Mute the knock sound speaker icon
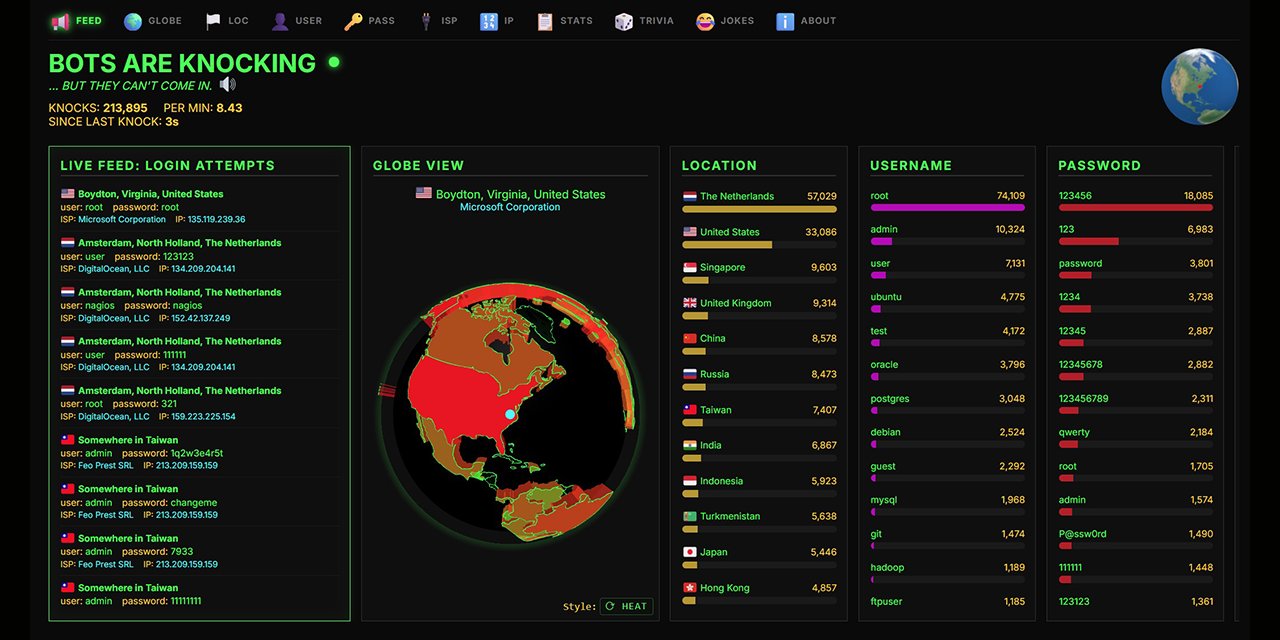 point(228,86)
